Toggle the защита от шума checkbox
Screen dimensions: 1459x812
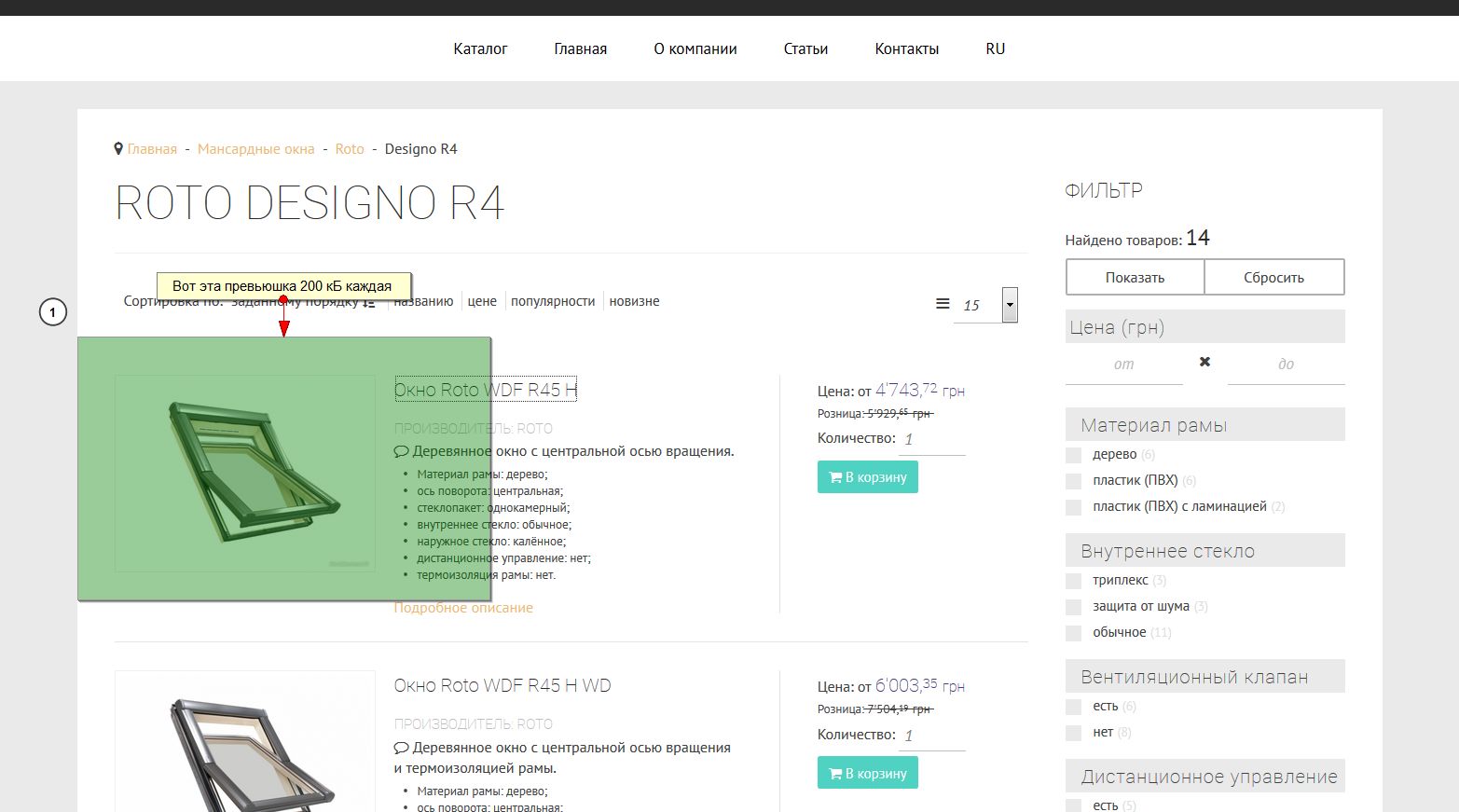pos(1074,607)
